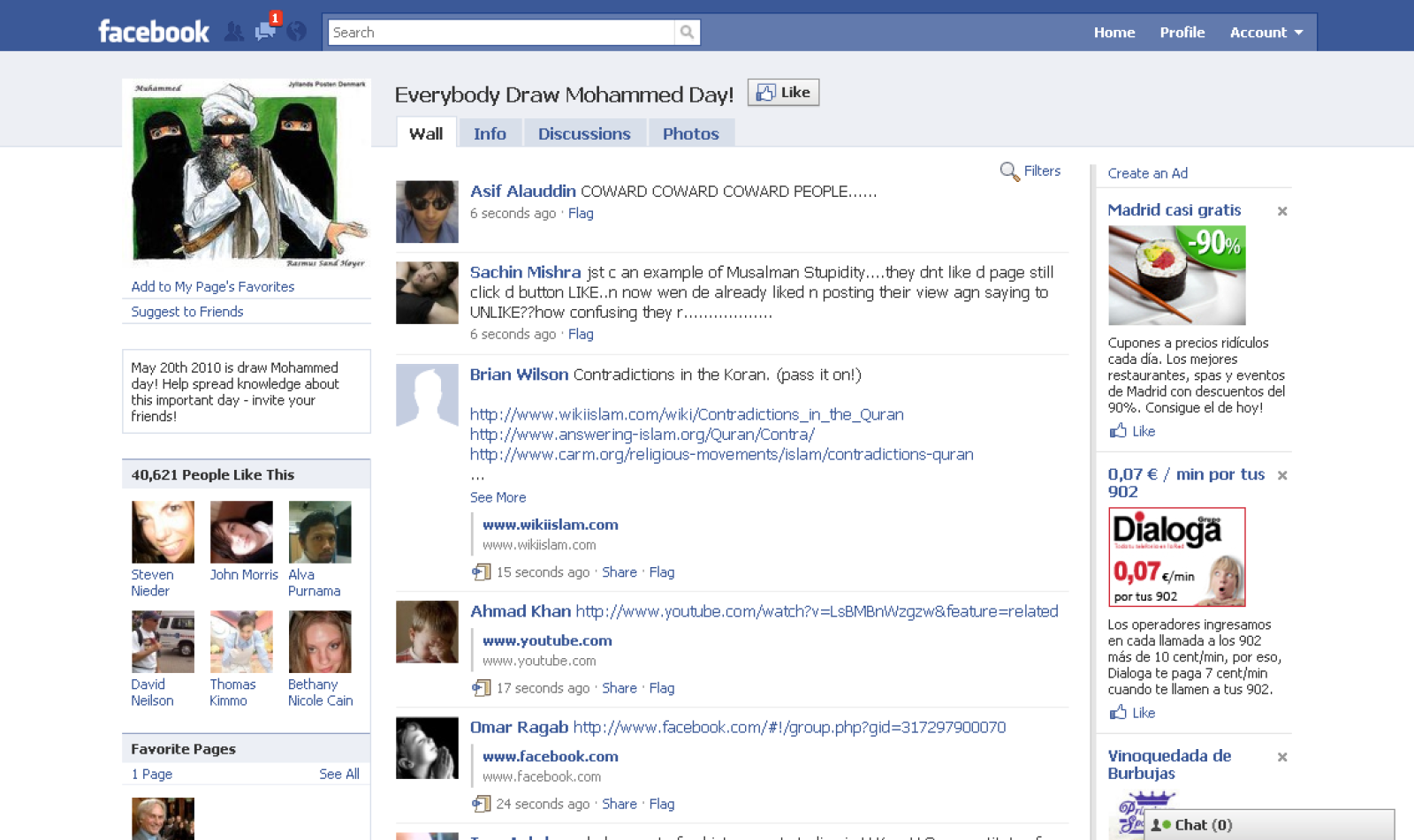Flag Asif Alauddin's wall post
The image size is (1414, 840).
(581, 213)
